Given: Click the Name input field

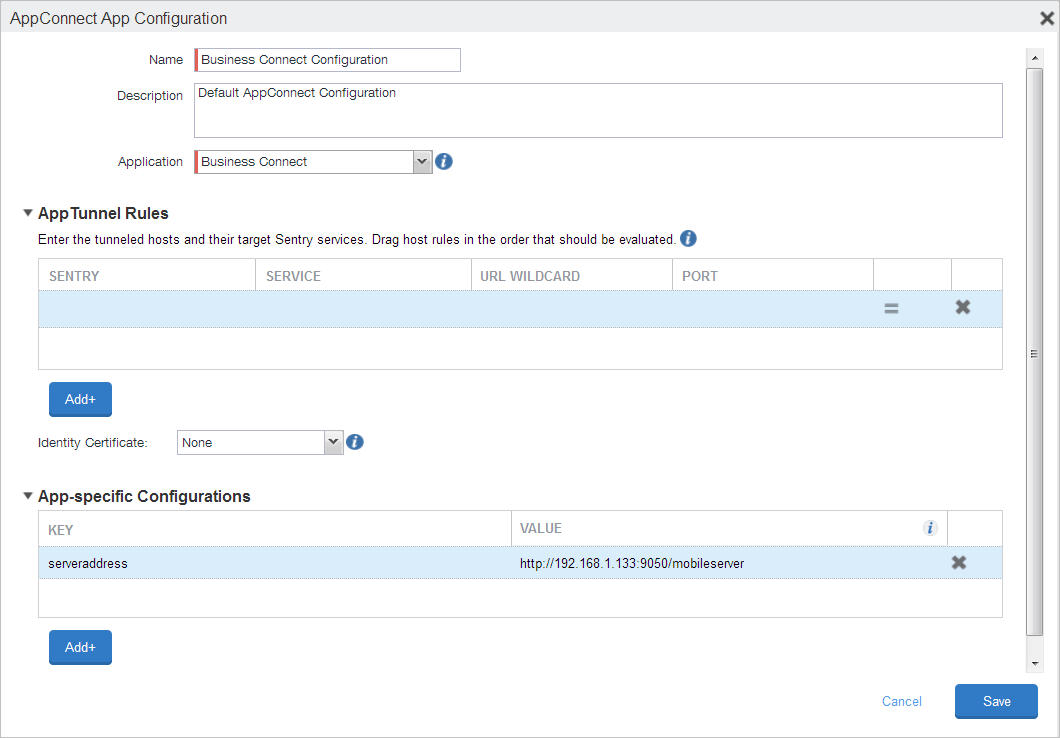Looking at the screenshot, I should 327,60.
